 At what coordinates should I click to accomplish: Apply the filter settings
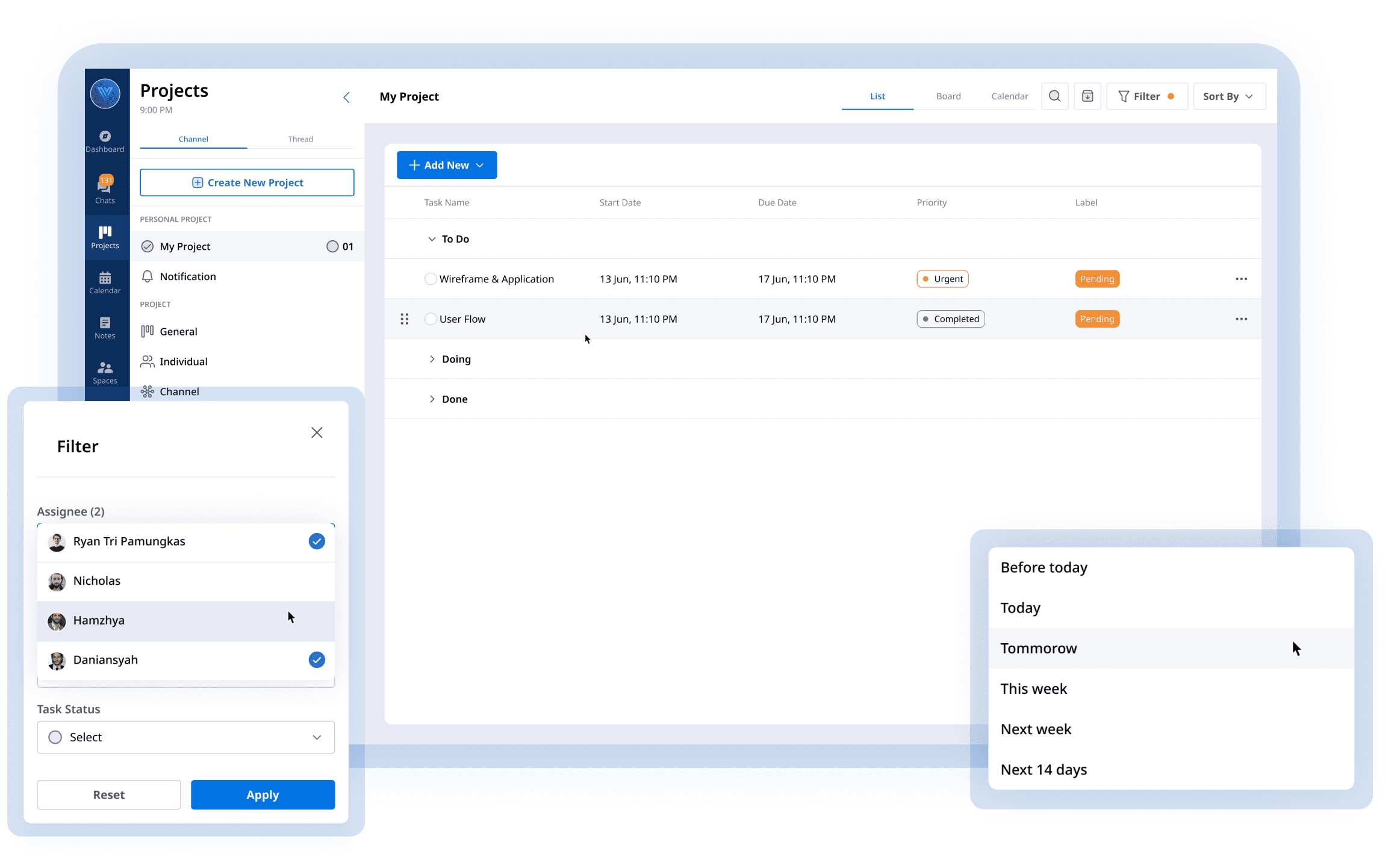point(263,795)
